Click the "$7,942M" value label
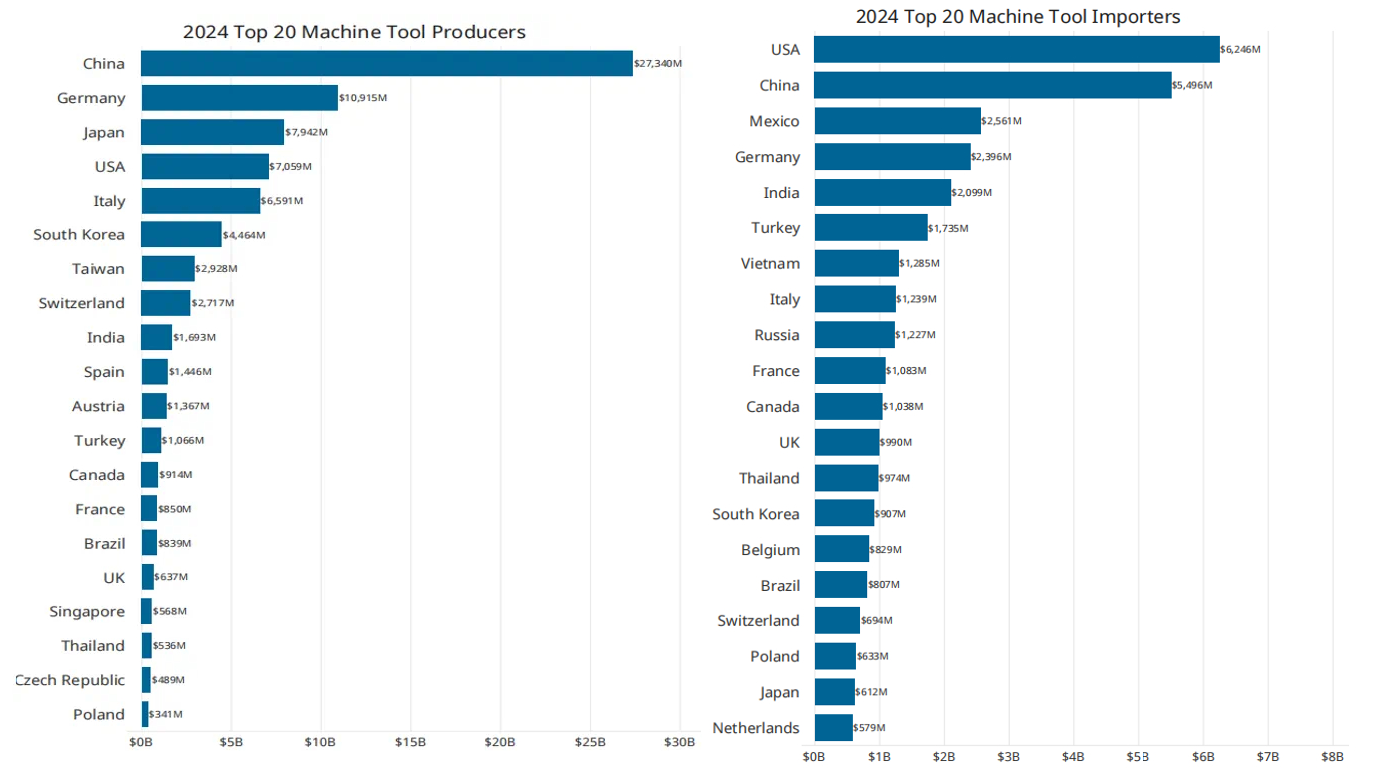The width and height of the screenshot is (1377, 771). point(306,132)
